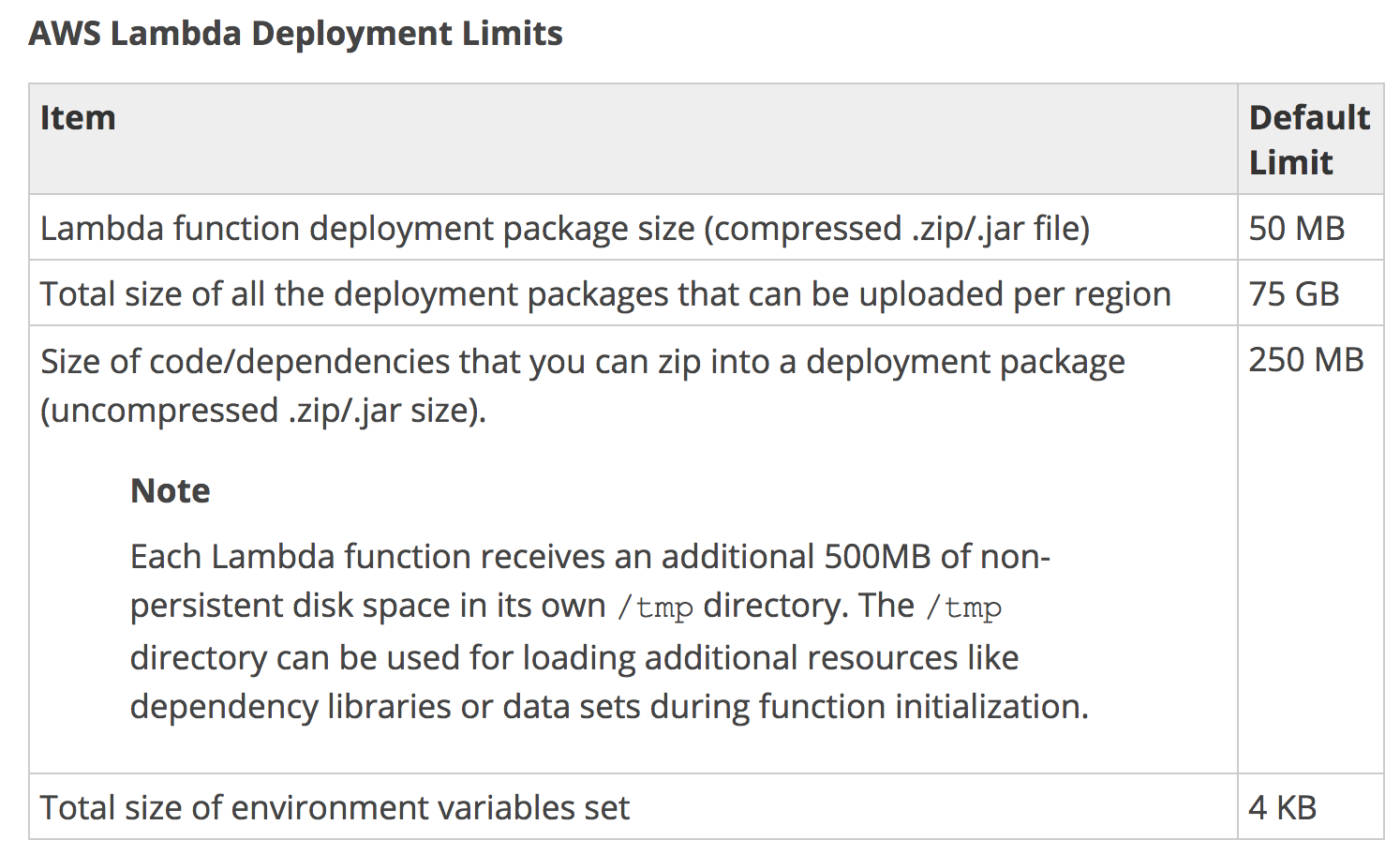
Task: Click the first /tmp code text
Action: tap(655, 607)
